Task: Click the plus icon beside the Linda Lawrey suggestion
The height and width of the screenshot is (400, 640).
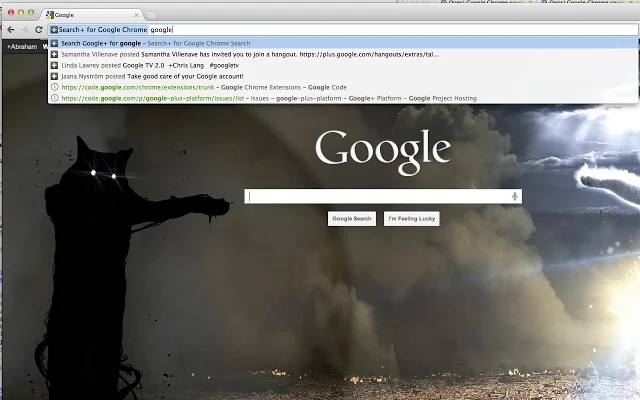Action: click(54, 65)
